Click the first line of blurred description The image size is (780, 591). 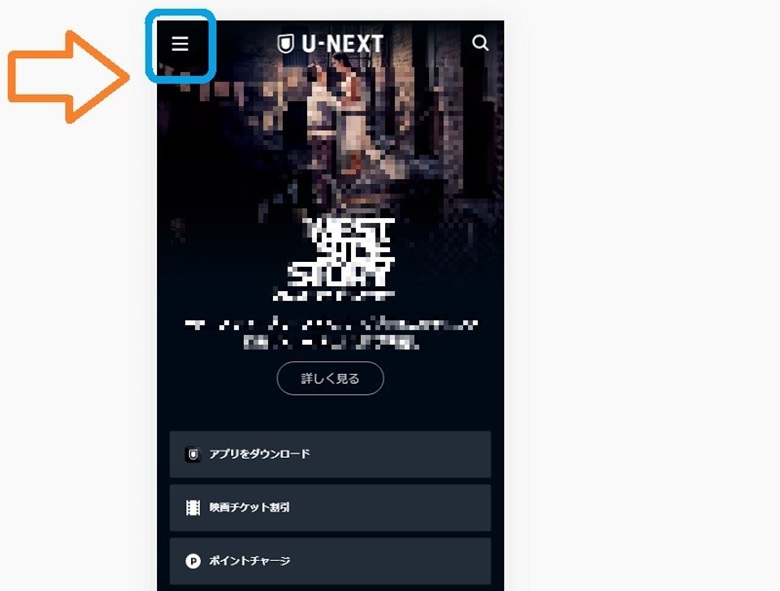pyautogui.click(x=330, y=325)
